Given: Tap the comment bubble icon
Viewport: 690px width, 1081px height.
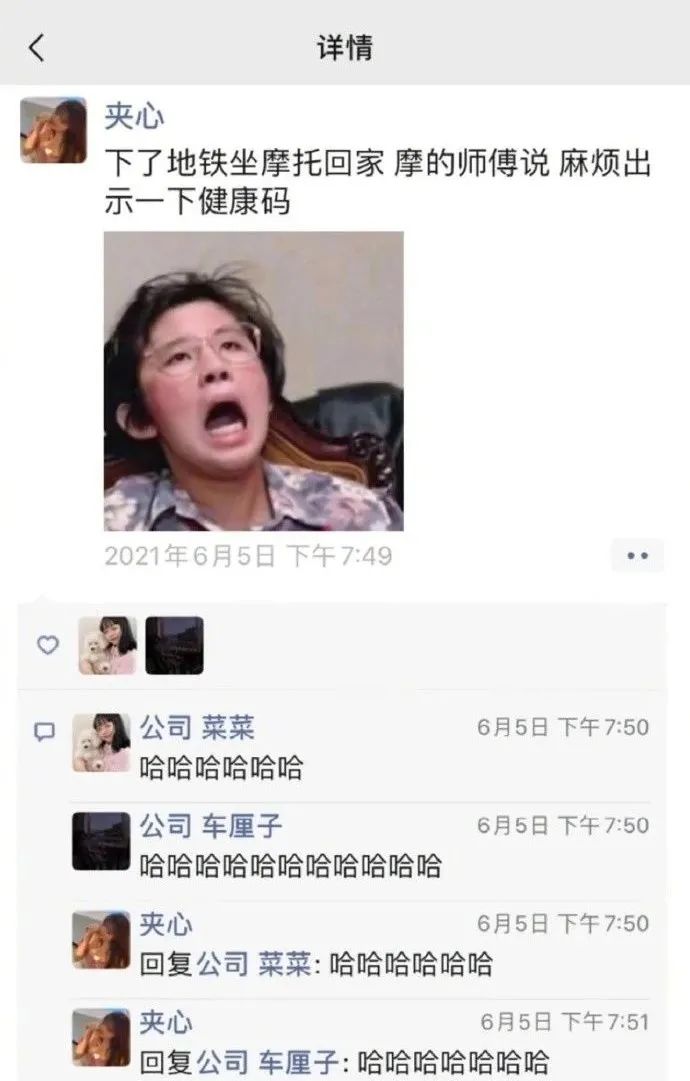Looking at the screenshot, I should 45,731.
